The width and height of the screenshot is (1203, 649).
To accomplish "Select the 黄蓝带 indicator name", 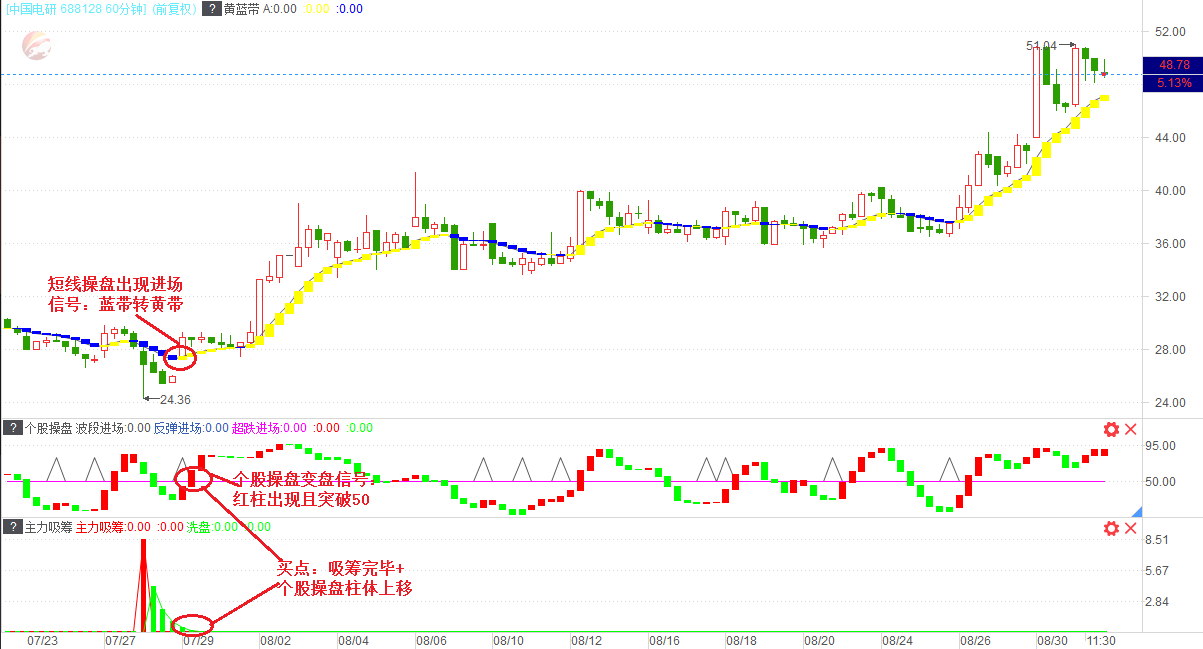I will 242,9.
